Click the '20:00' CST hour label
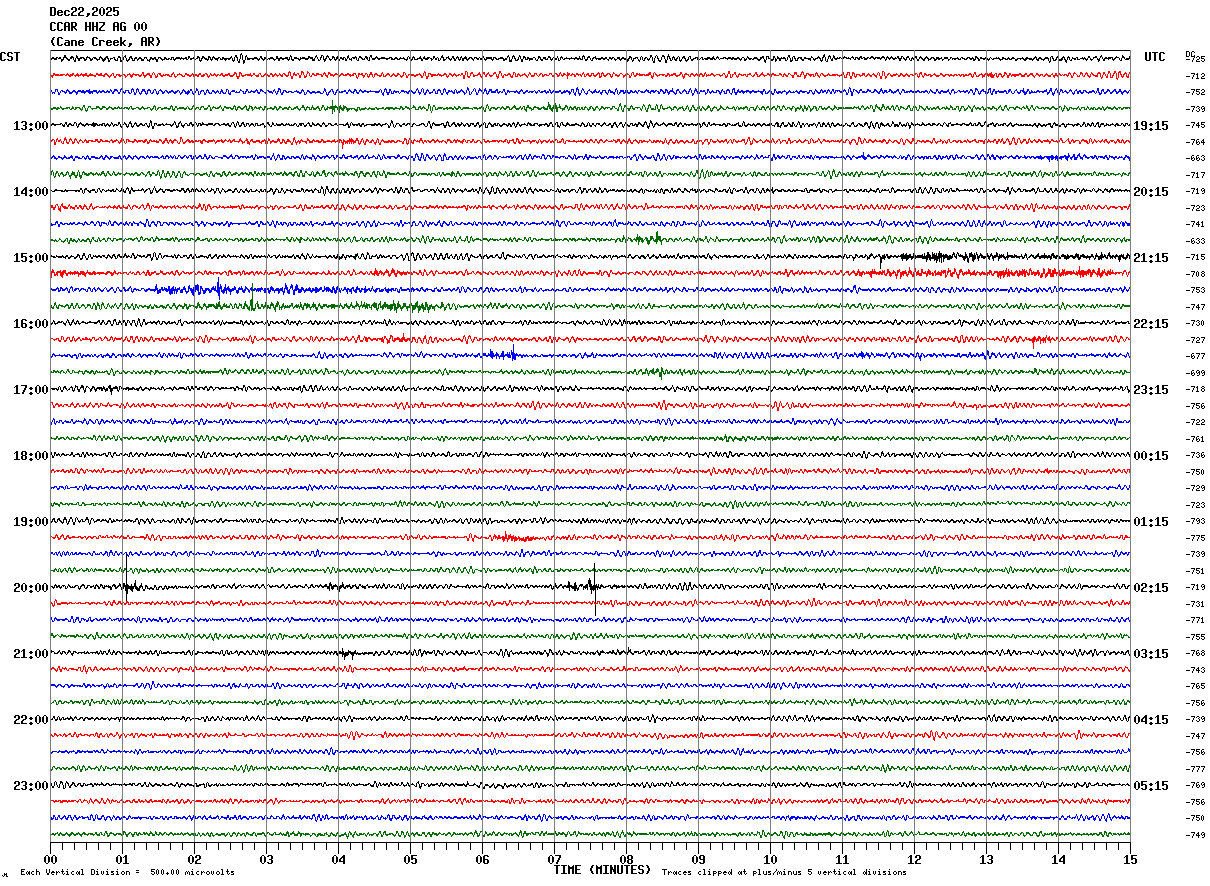 click(x=30, y=588)
